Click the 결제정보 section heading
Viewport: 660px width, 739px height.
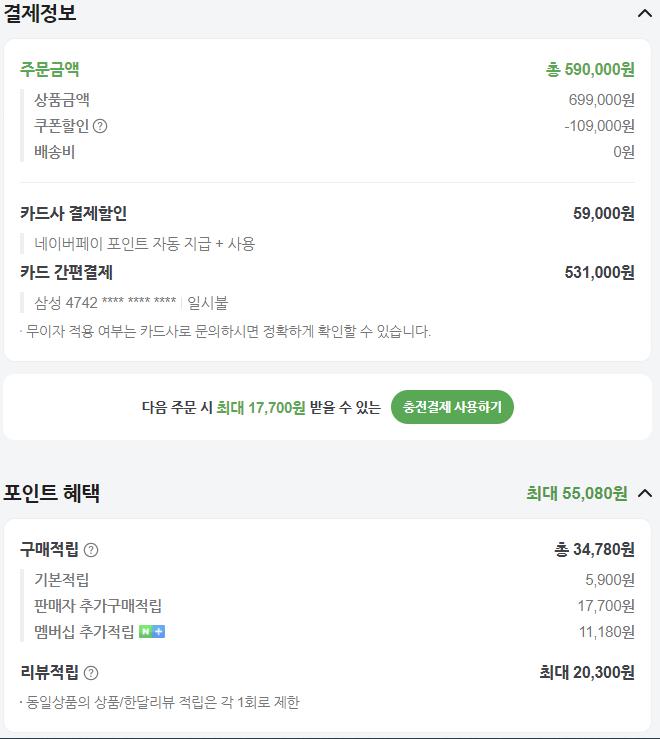point(39,13)
